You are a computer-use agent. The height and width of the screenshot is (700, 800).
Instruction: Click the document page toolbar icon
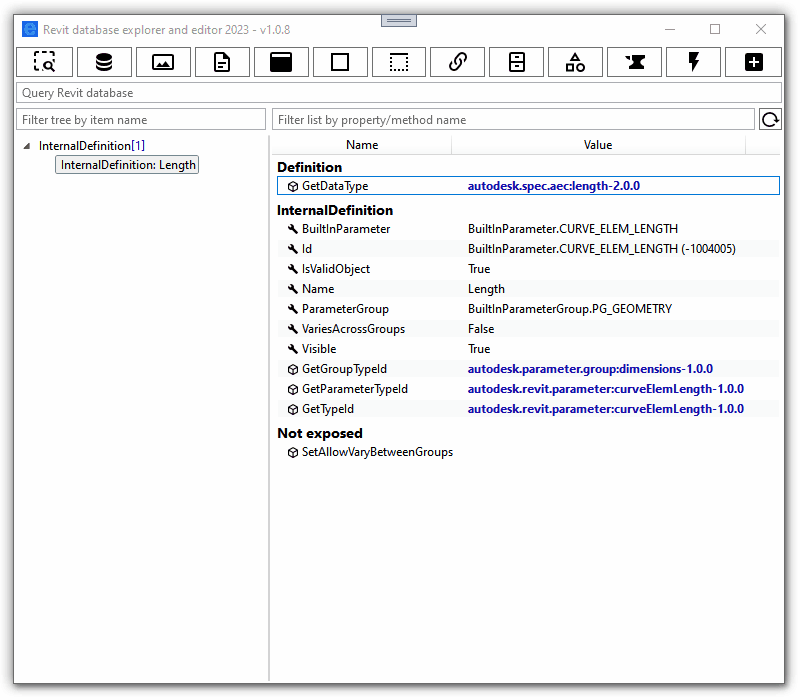point(222,62)
